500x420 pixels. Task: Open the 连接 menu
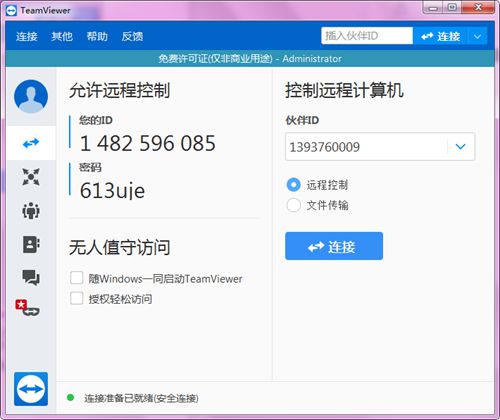[27, 36]
